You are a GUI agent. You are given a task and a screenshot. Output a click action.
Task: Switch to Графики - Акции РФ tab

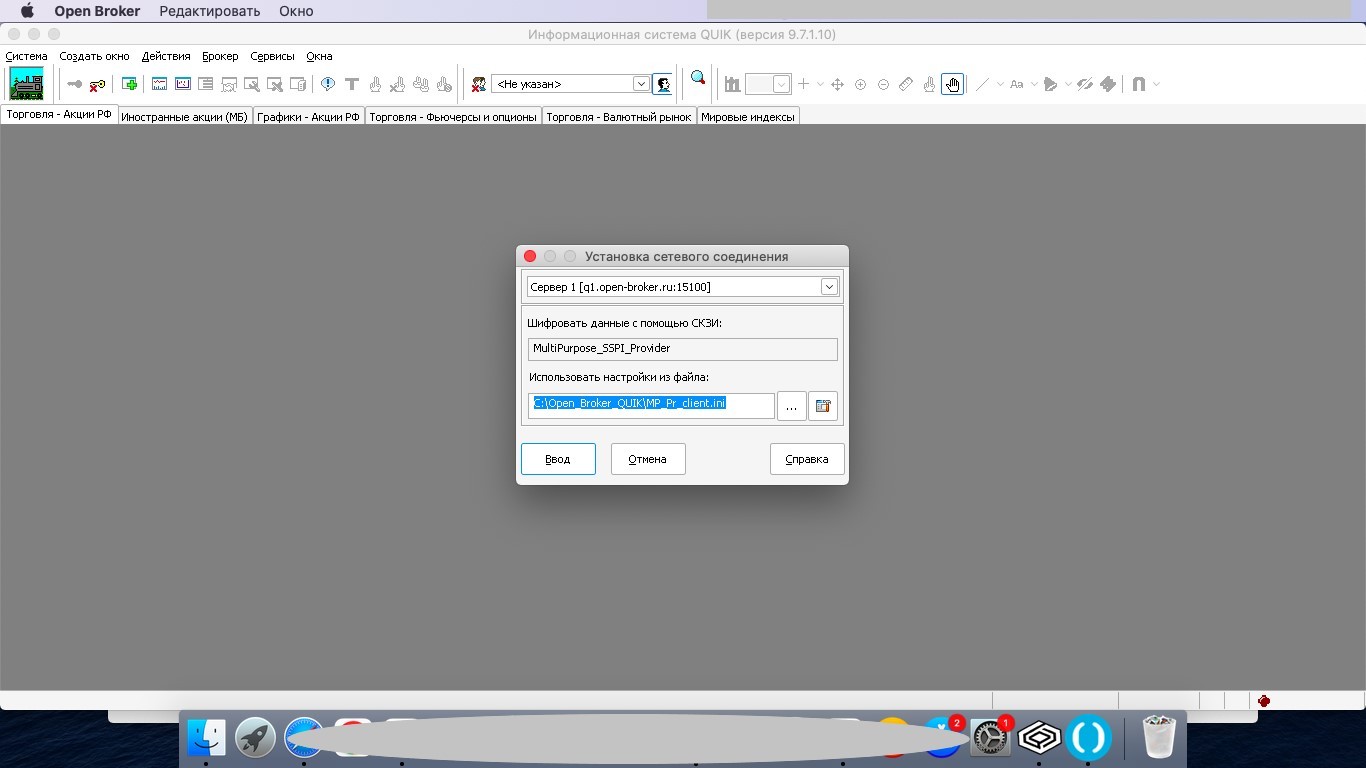308,117
